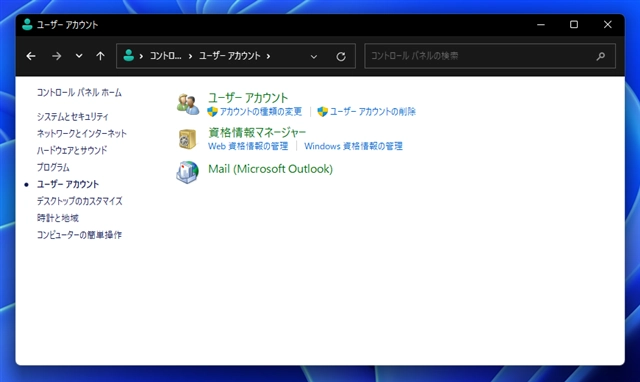The image size is (640, 382).
Task: Open ネットワークとインターネット in sidebar
Action: [82, 133]
